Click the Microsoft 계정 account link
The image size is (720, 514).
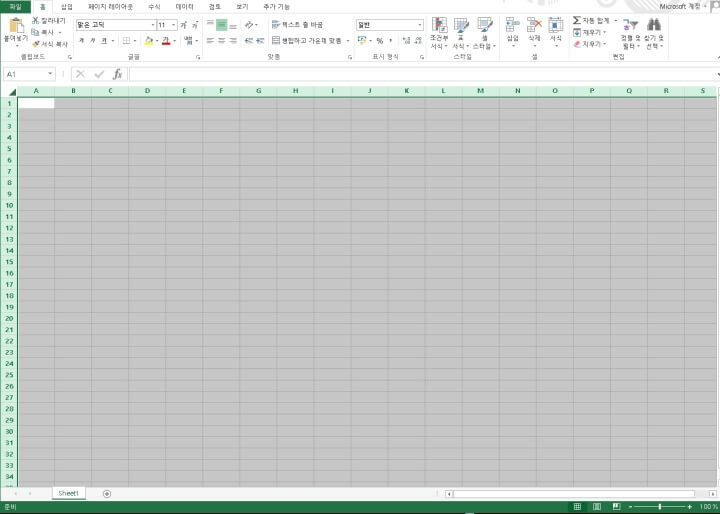pyautogui.click(x=680, y=6)
